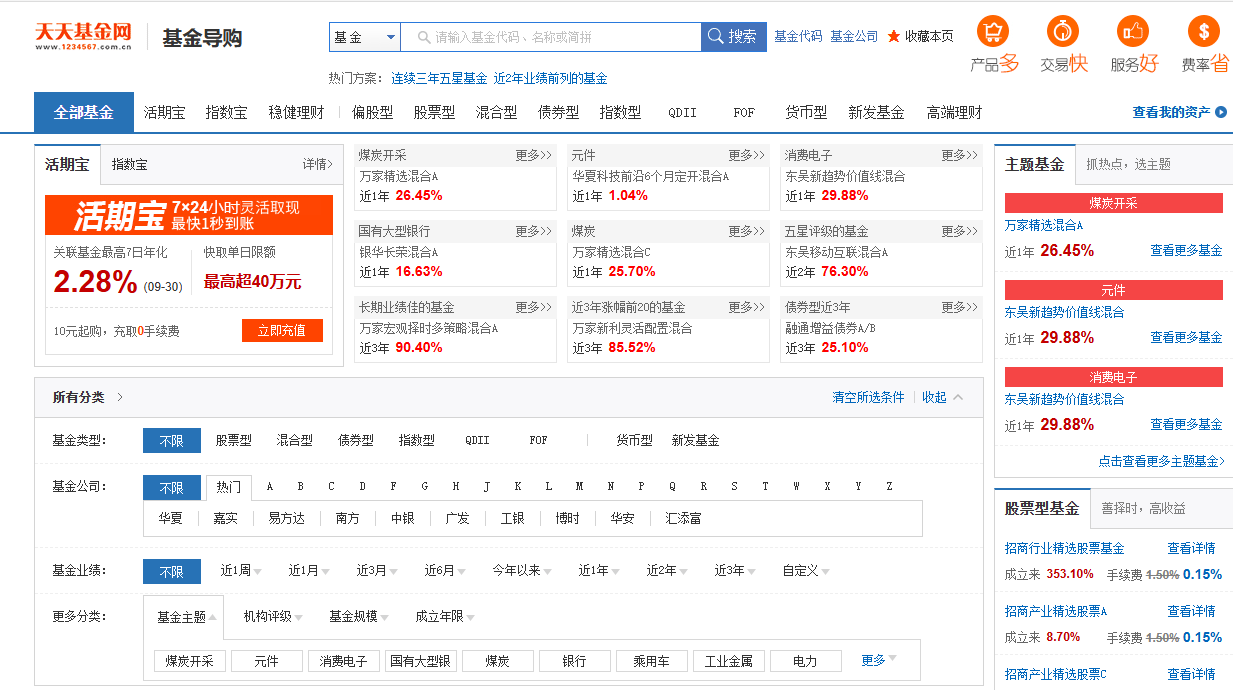This screenshot has width=1233, height=690.
Task: Click the red 元件 theme bar
Action: point(1114,290)
